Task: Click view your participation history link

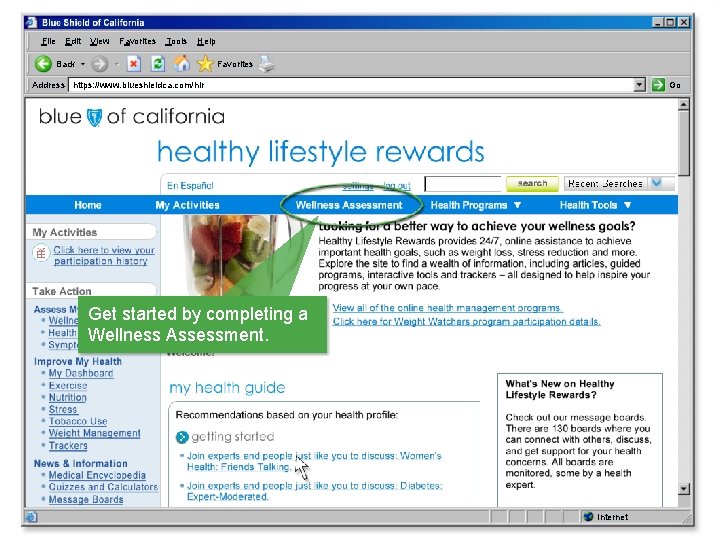Action: point(104,255)
